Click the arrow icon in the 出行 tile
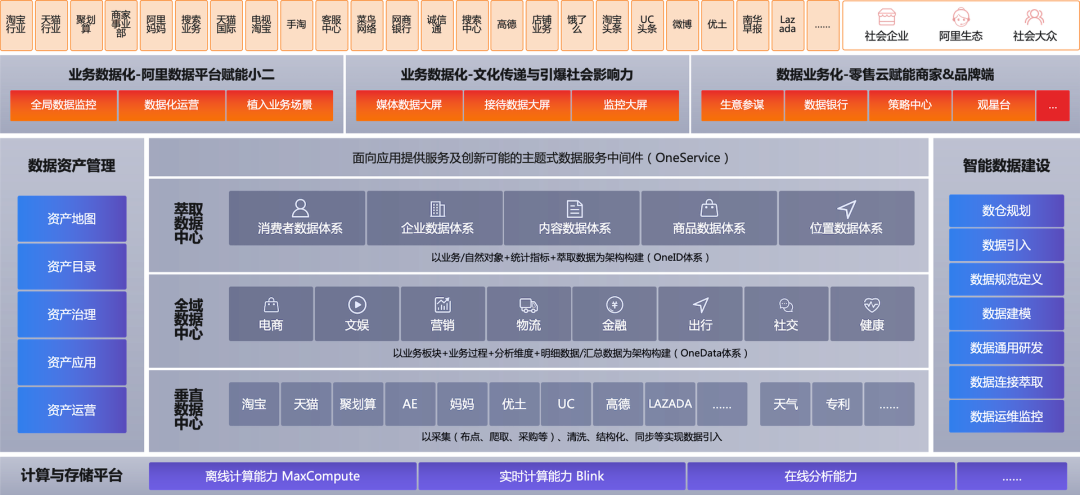The width and height of the screenshot is (1080, 495). pos(700,304)
